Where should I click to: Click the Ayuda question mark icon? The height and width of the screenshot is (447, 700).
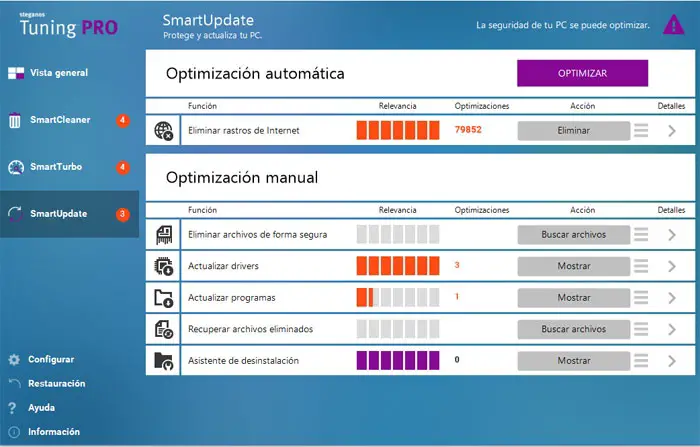pyautogui.click(x=12, y=408)
